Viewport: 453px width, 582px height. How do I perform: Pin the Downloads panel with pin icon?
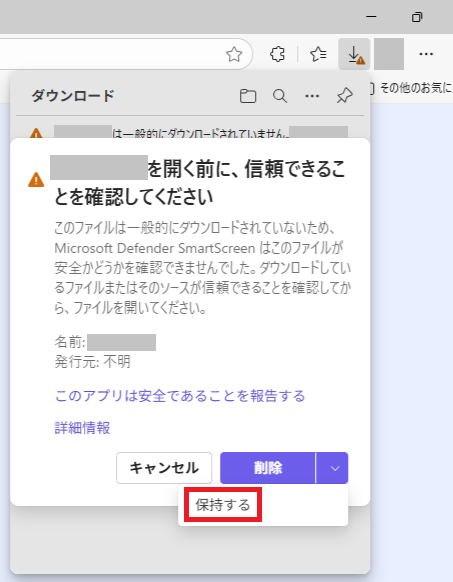pyautogui.click(x=345, y=96)
